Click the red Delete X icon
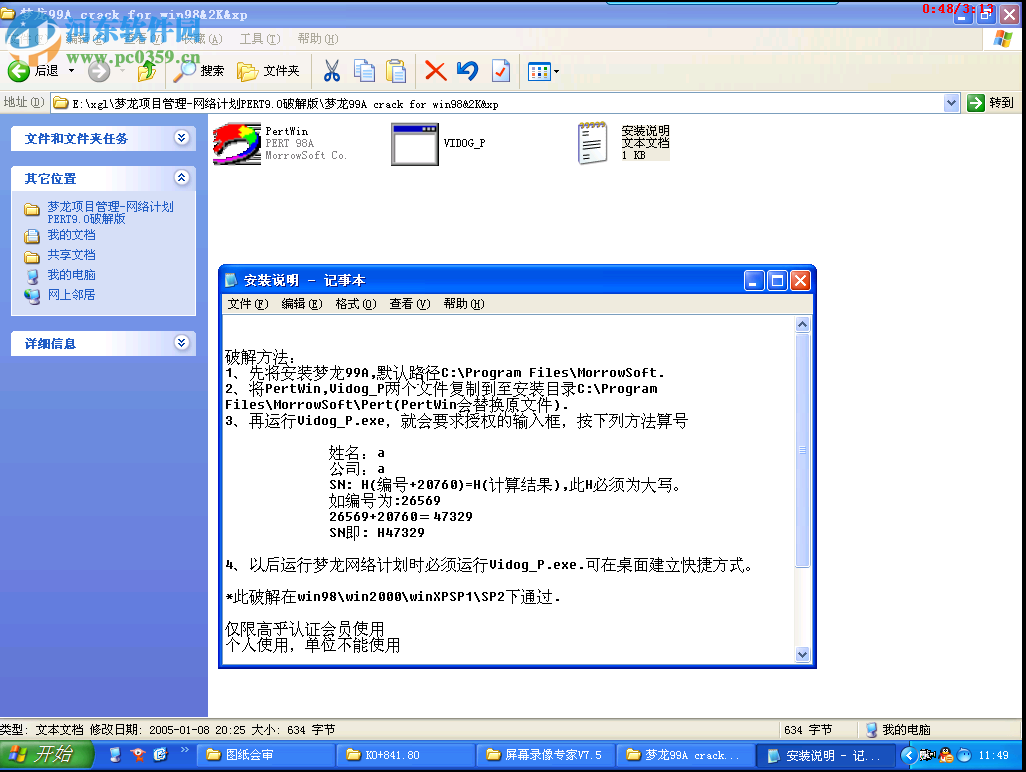 click(434, 71)
